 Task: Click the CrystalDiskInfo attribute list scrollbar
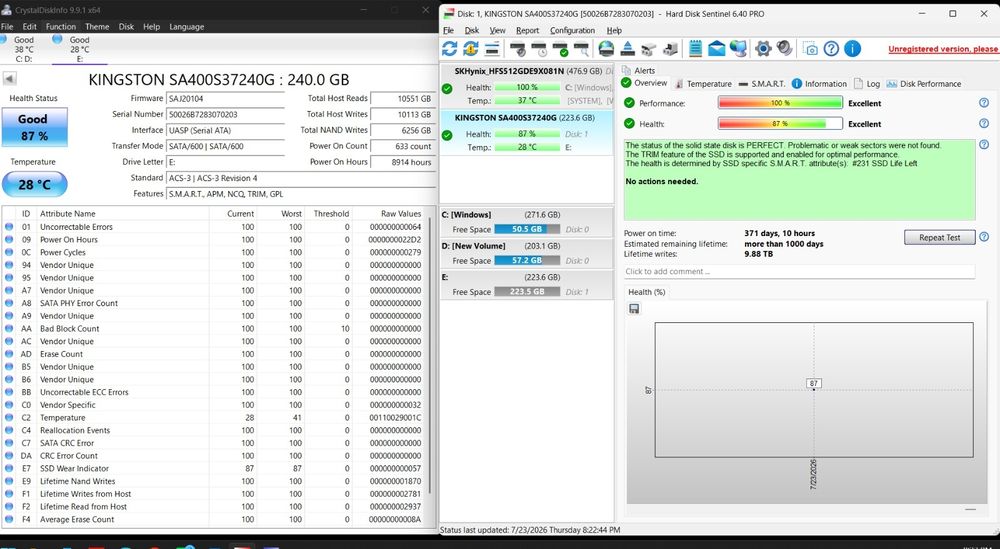point(430,357)
